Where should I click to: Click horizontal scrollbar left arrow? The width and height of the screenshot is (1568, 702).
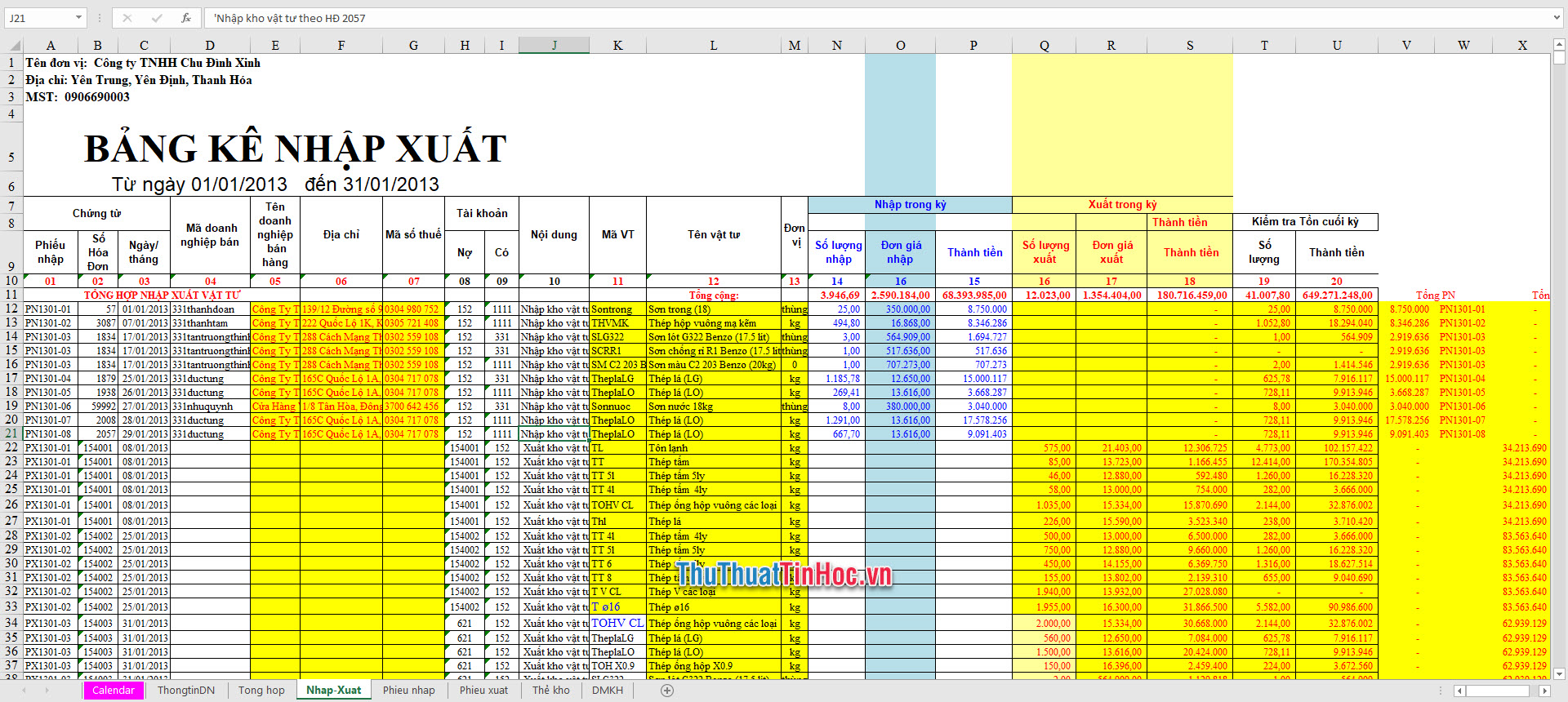pyautogui.click(x=1459, y=691)
